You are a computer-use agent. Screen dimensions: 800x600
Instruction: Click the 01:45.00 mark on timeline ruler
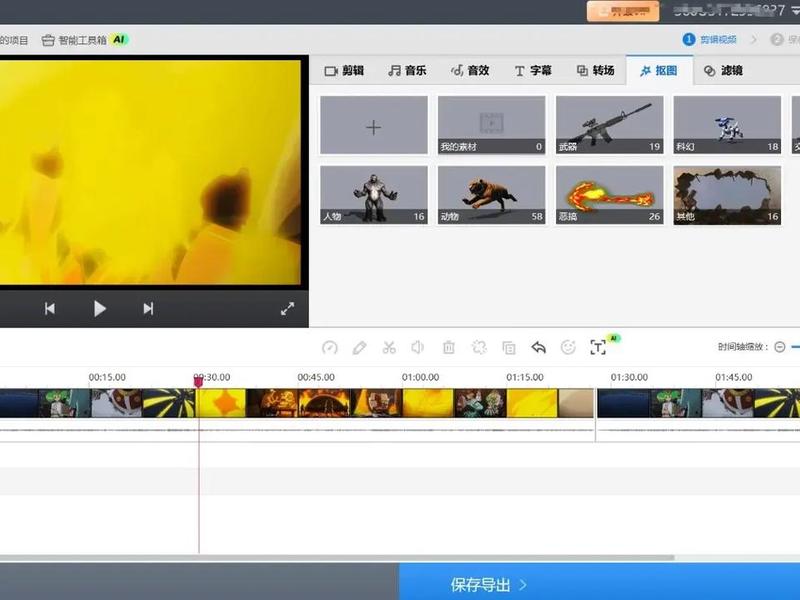coord(734,377)
